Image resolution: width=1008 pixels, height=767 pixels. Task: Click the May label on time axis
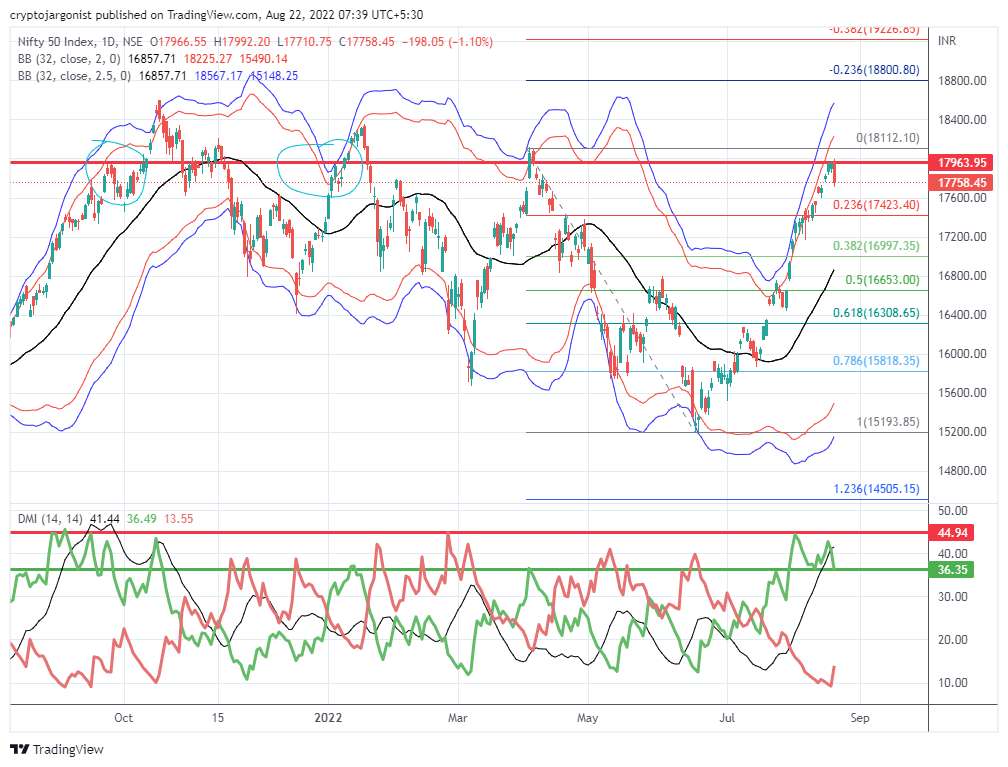pos(588,717)
